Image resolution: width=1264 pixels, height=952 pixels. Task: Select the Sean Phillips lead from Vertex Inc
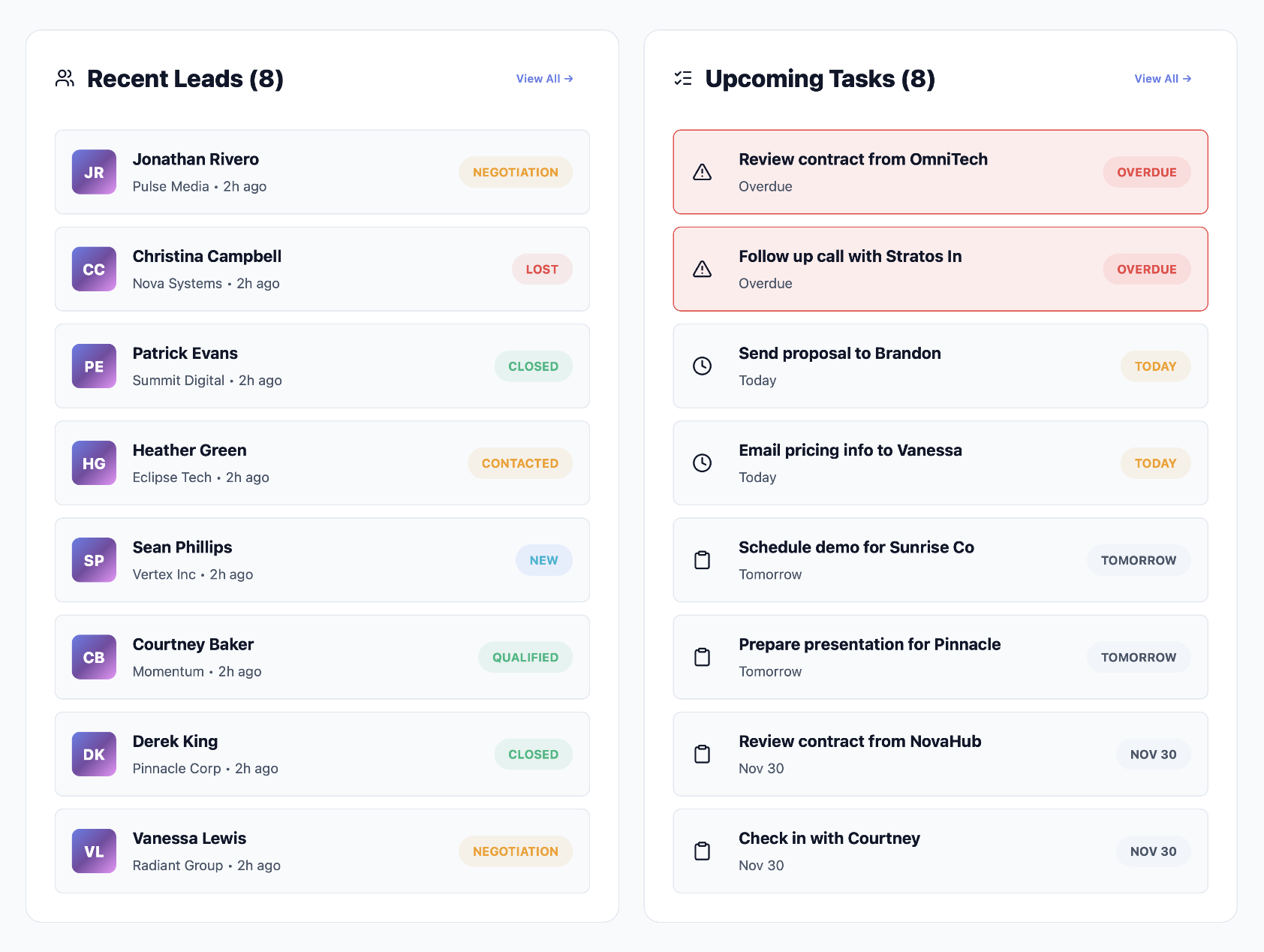tap(321, 559)
